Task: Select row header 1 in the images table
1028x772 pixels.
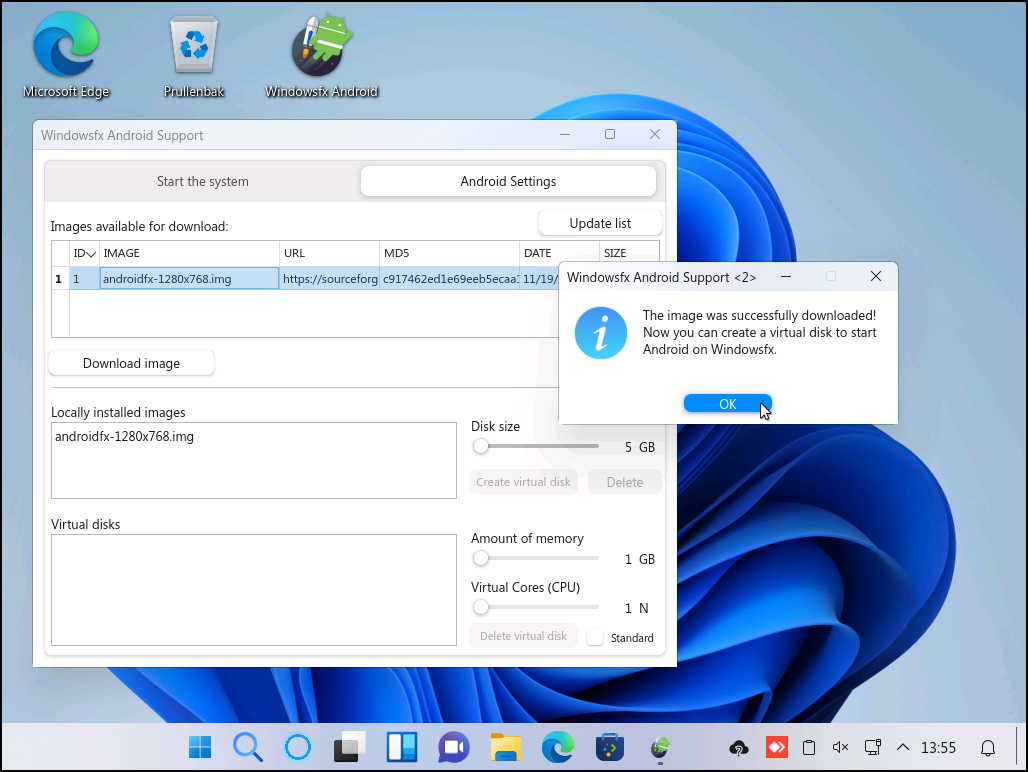Action: [x=60, y=279]
